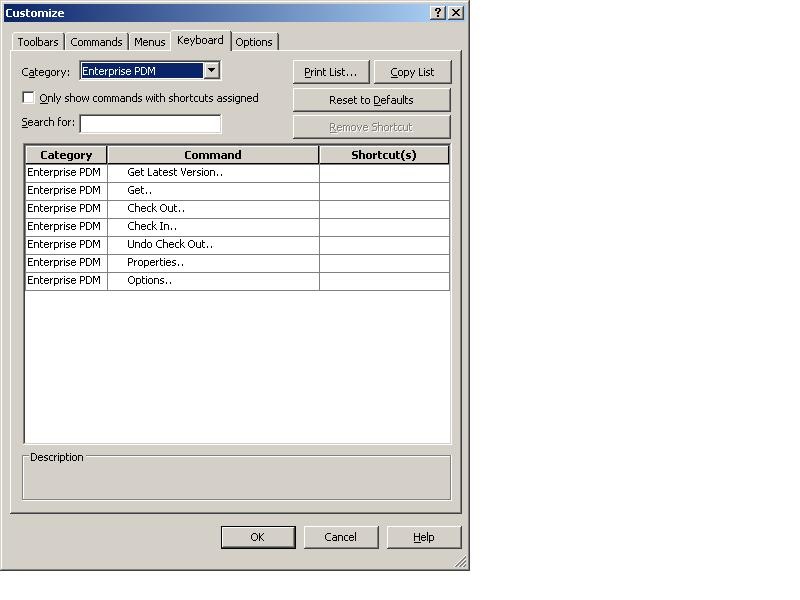Dismiss dialog with Cancel button
Image resolution: width=800 pixels, height=600 pixels.
coord(341,537)
